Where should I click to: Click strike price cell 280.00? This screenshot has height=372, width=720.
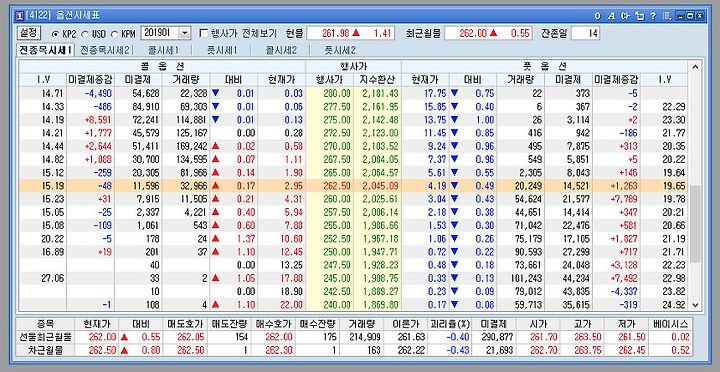(329, 93)
